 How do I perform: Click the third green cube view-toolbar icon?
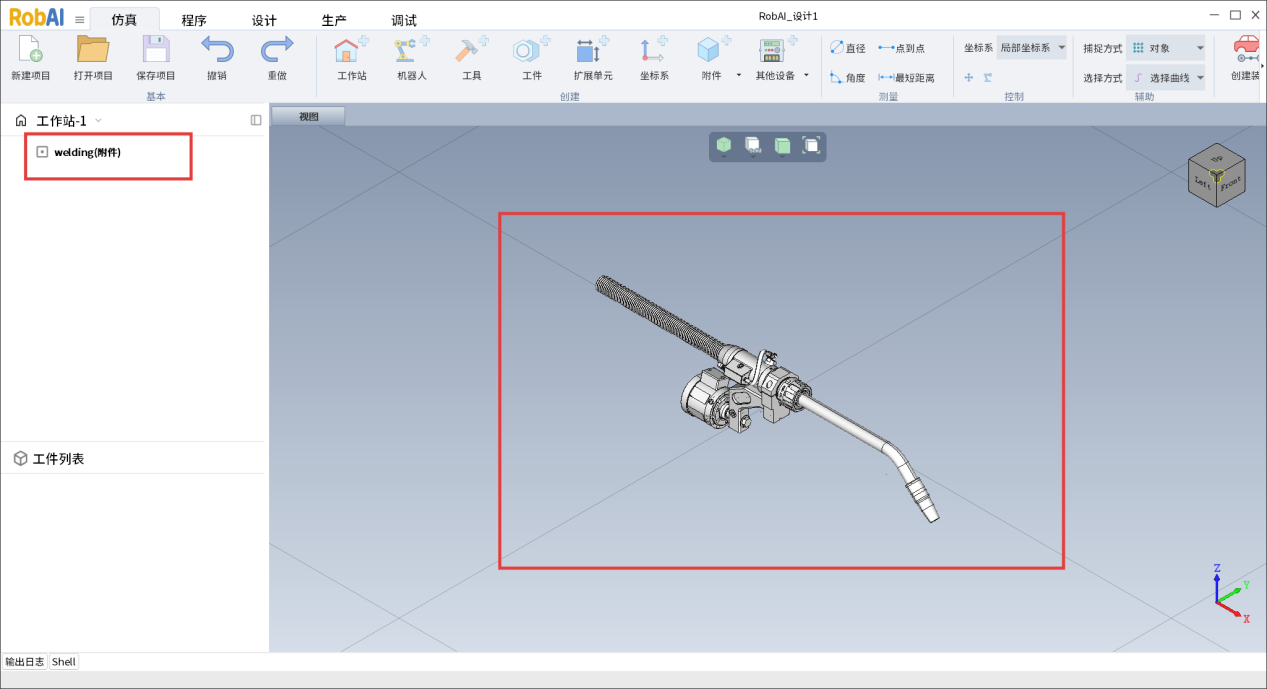coord(782,146)
